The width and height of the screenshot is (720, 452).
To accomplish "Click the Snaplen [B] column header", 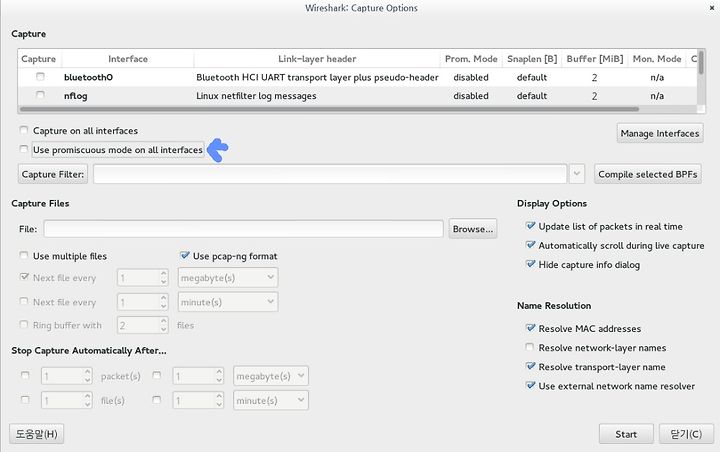I will 532,59.
